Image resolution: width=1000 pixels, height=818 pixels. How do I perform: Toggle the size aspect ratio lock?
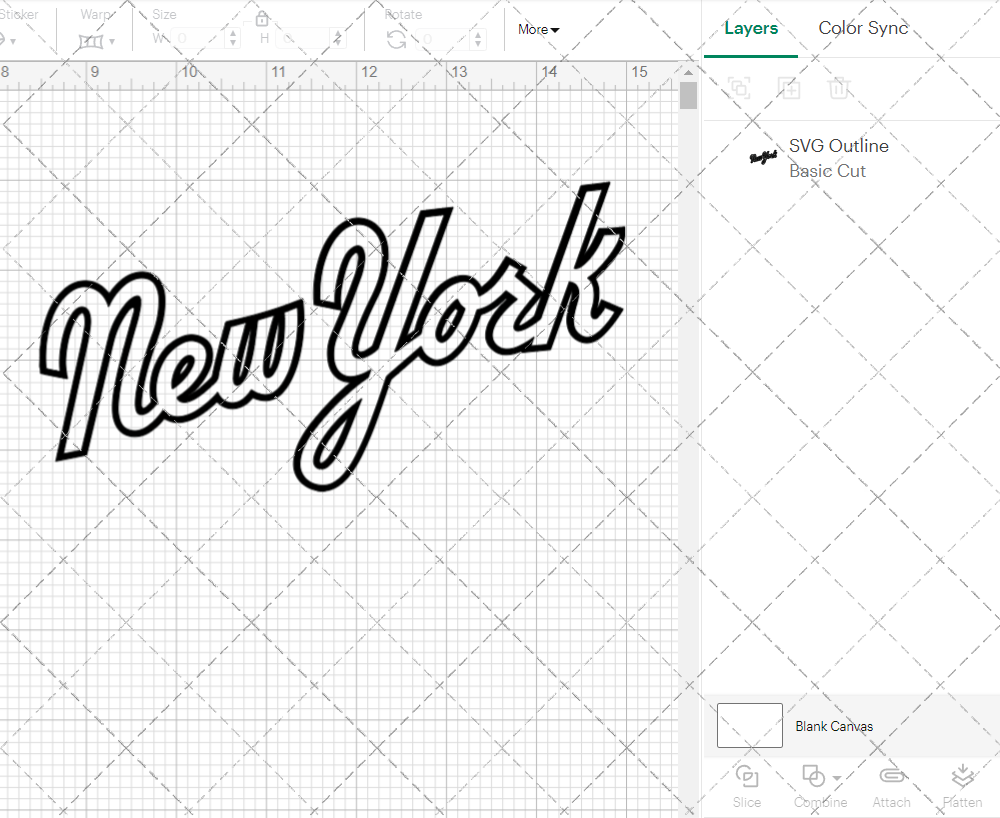[x=262, y=19]
